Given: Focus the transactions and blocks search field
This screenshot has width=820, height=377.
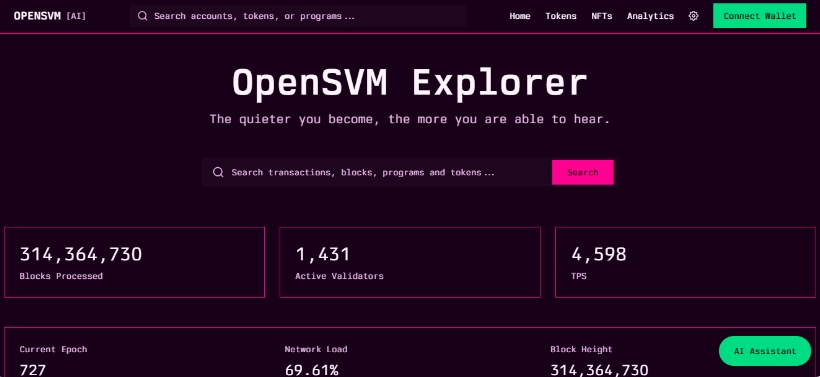Looking at the screenshot, I should click(377, 173).
